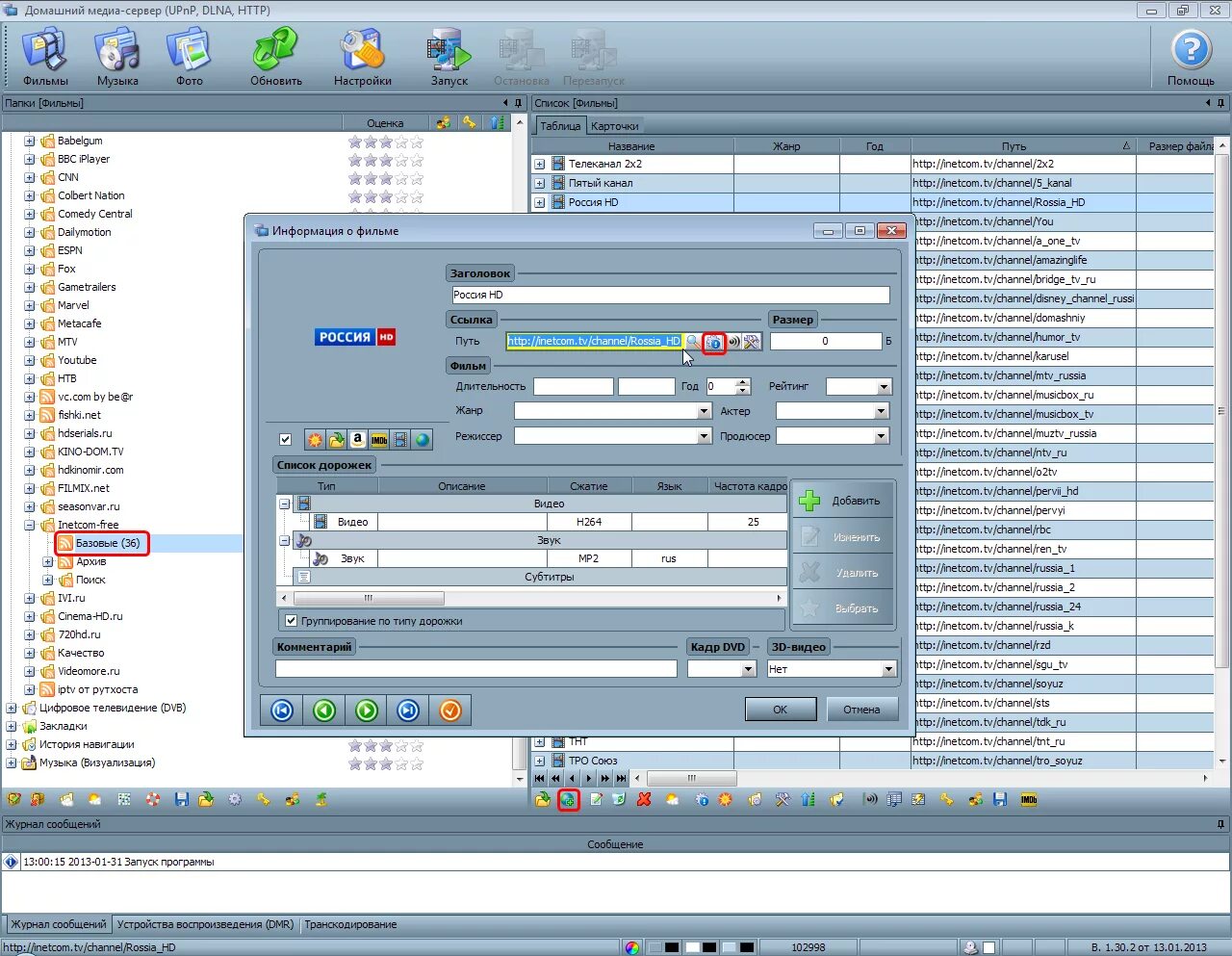This screenshot has height=956, width=1232.
Task: Open the Рейтинг dropdown
Action: [884, 387]
